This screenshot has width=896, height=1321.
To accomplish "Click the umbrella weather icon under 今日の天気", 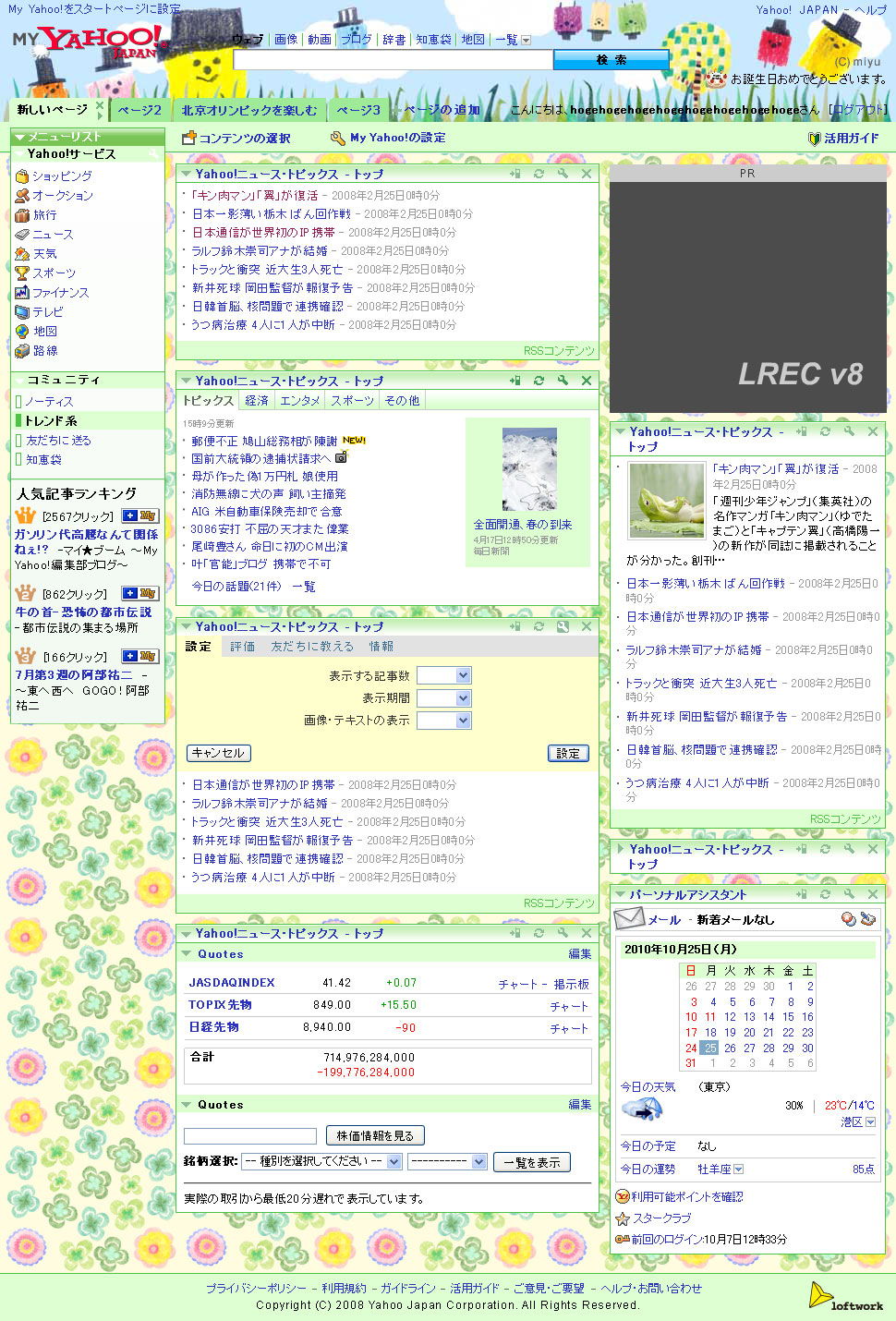I will 641,1109.
